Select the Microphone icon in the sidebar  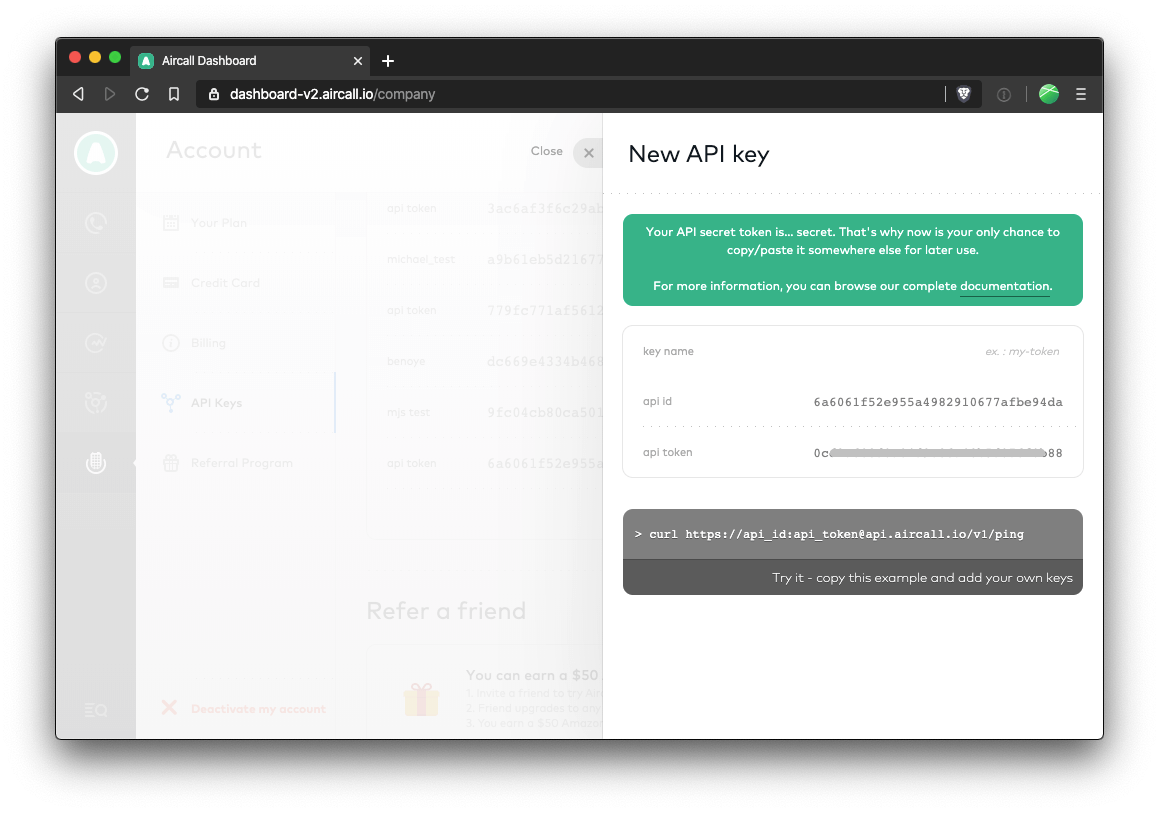coord(96,463)
